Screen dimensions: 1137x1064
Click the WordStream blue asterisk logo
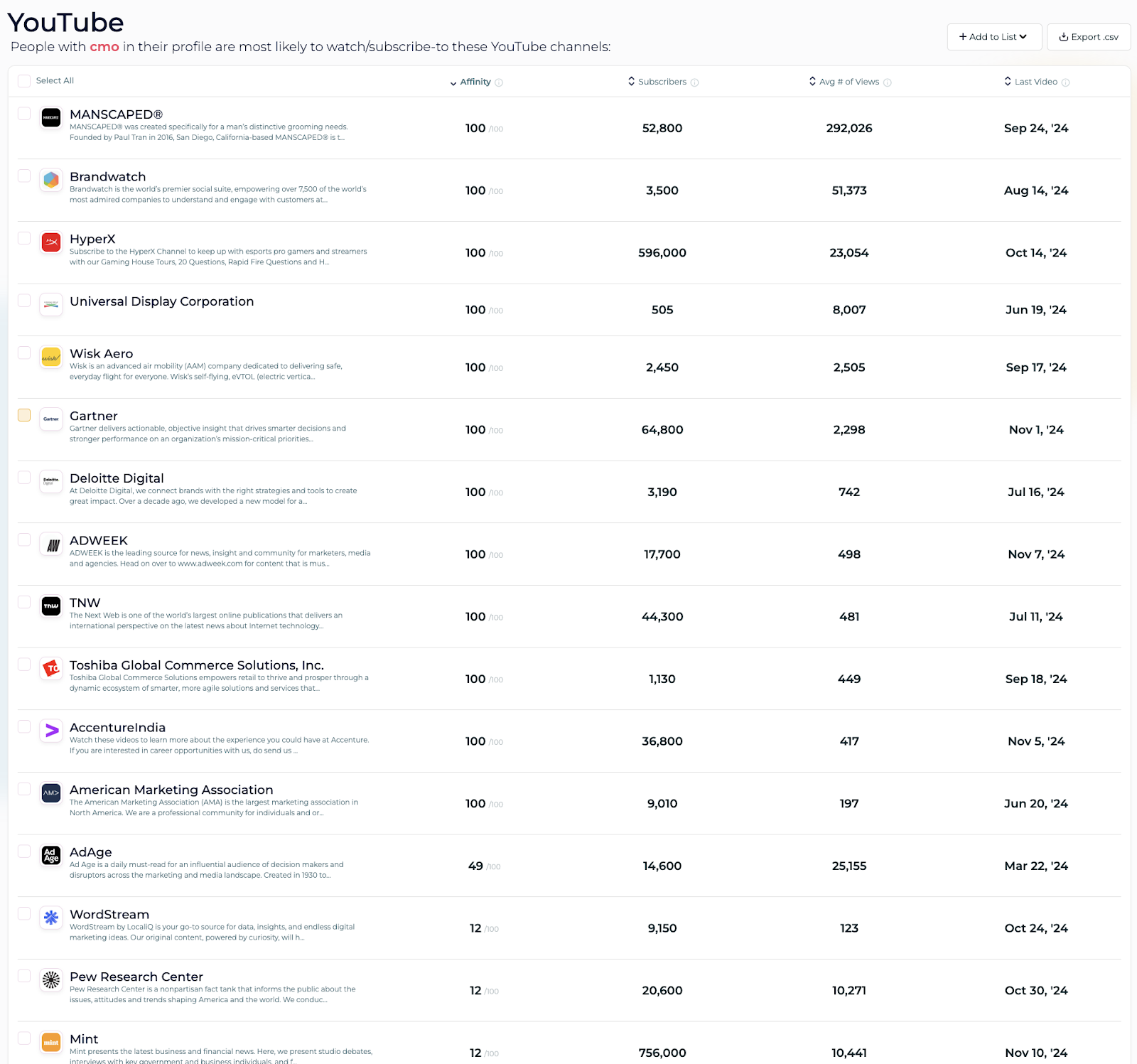[51, 918]
